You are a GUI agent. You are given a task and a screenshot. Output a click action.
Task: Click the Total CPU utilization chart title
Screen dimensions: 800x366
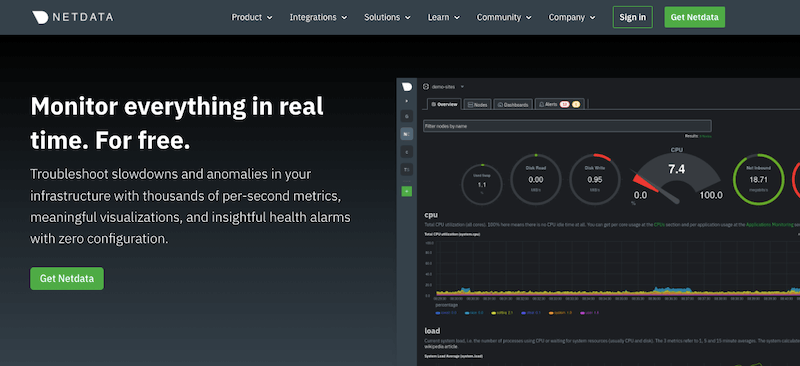tap(453, 234)
